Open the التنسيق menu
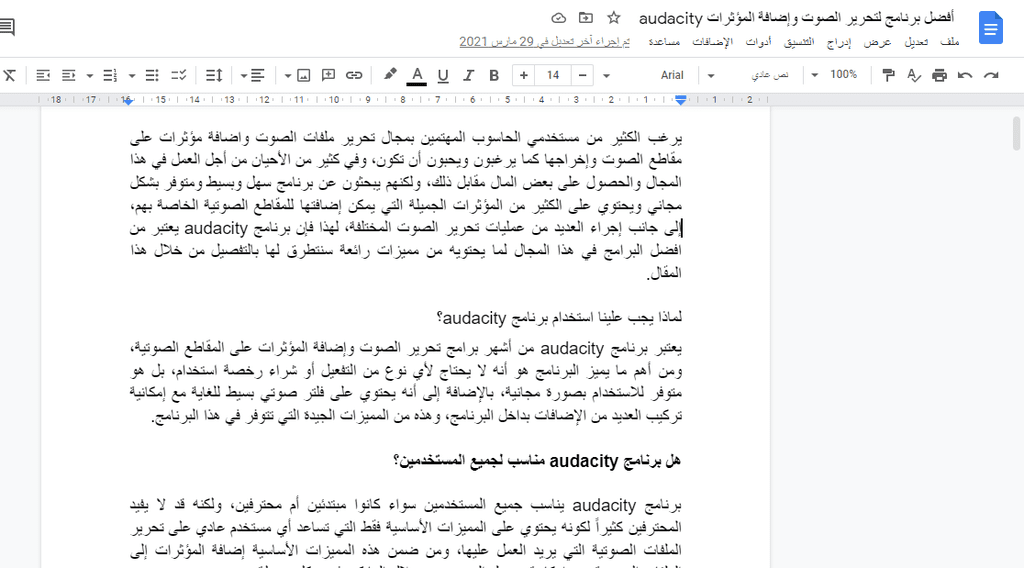Viewport: 1024px width, 568px height. click(x=799, y=42)
